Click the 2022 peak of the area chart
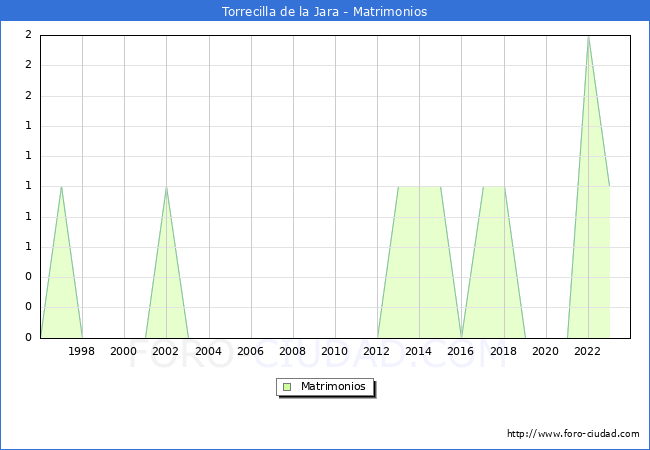The width and height of the screenshot is (650, 450). point(588,37)
